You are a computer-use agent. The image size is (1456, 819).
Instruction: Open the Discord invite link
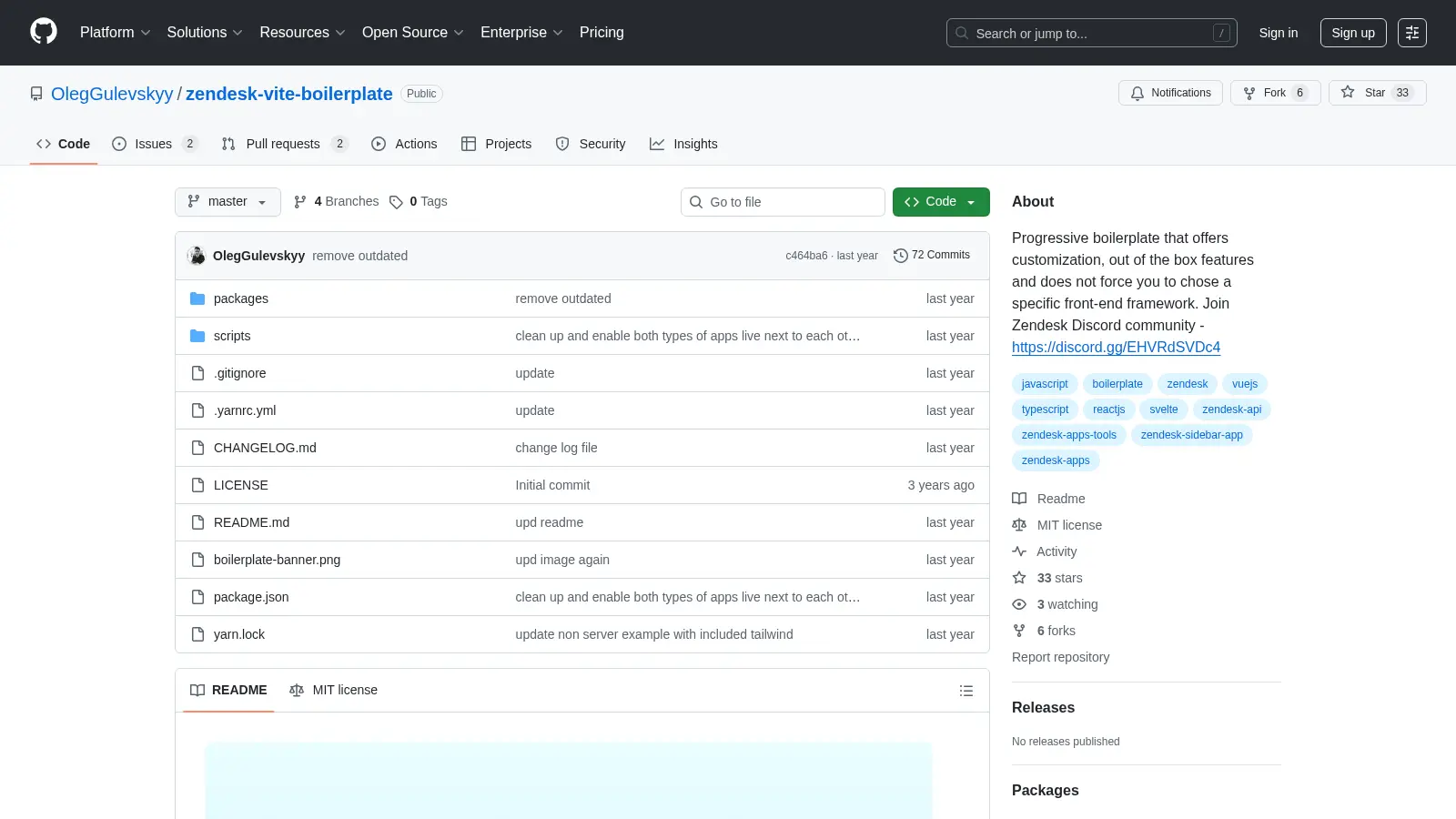[1116, 347]
